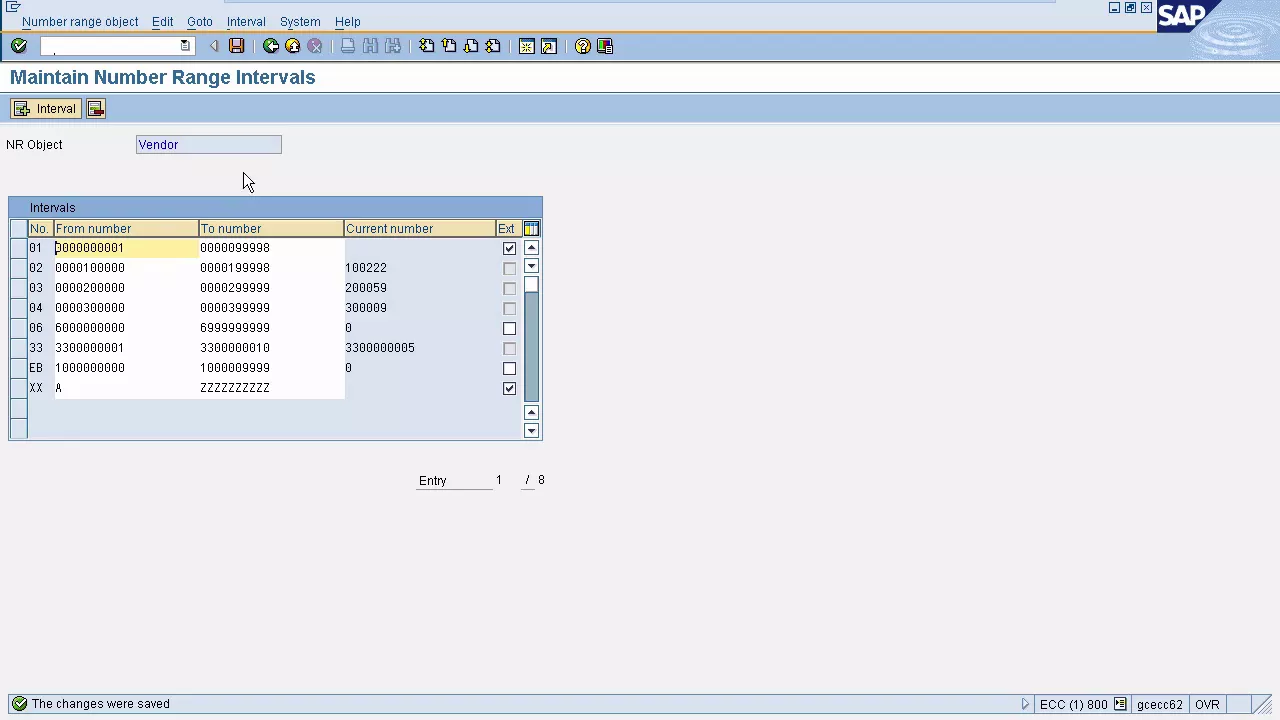Click the yellow Help question mark icon
This screenshot has width=1280, height=720.
[x=583, y=46]
